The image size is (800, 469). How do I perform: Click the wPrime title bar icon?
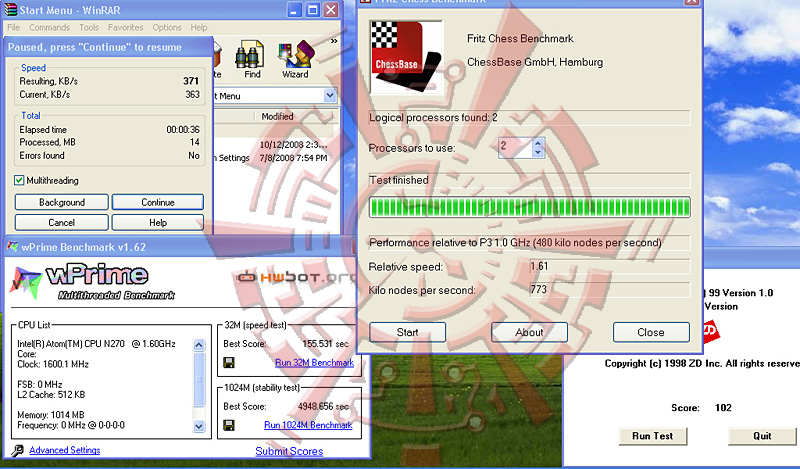(x=12, y=246)
